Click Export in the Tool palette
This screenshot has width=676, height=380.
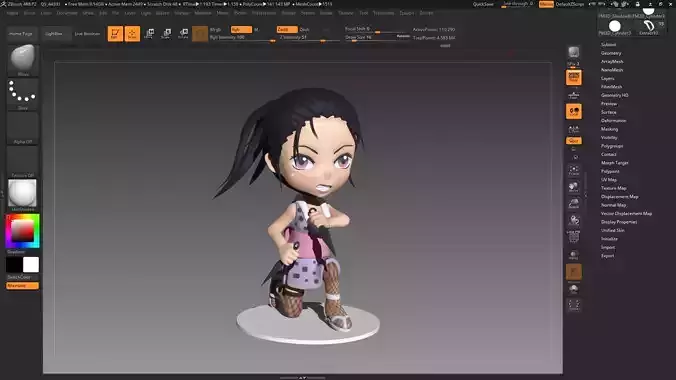607,256
